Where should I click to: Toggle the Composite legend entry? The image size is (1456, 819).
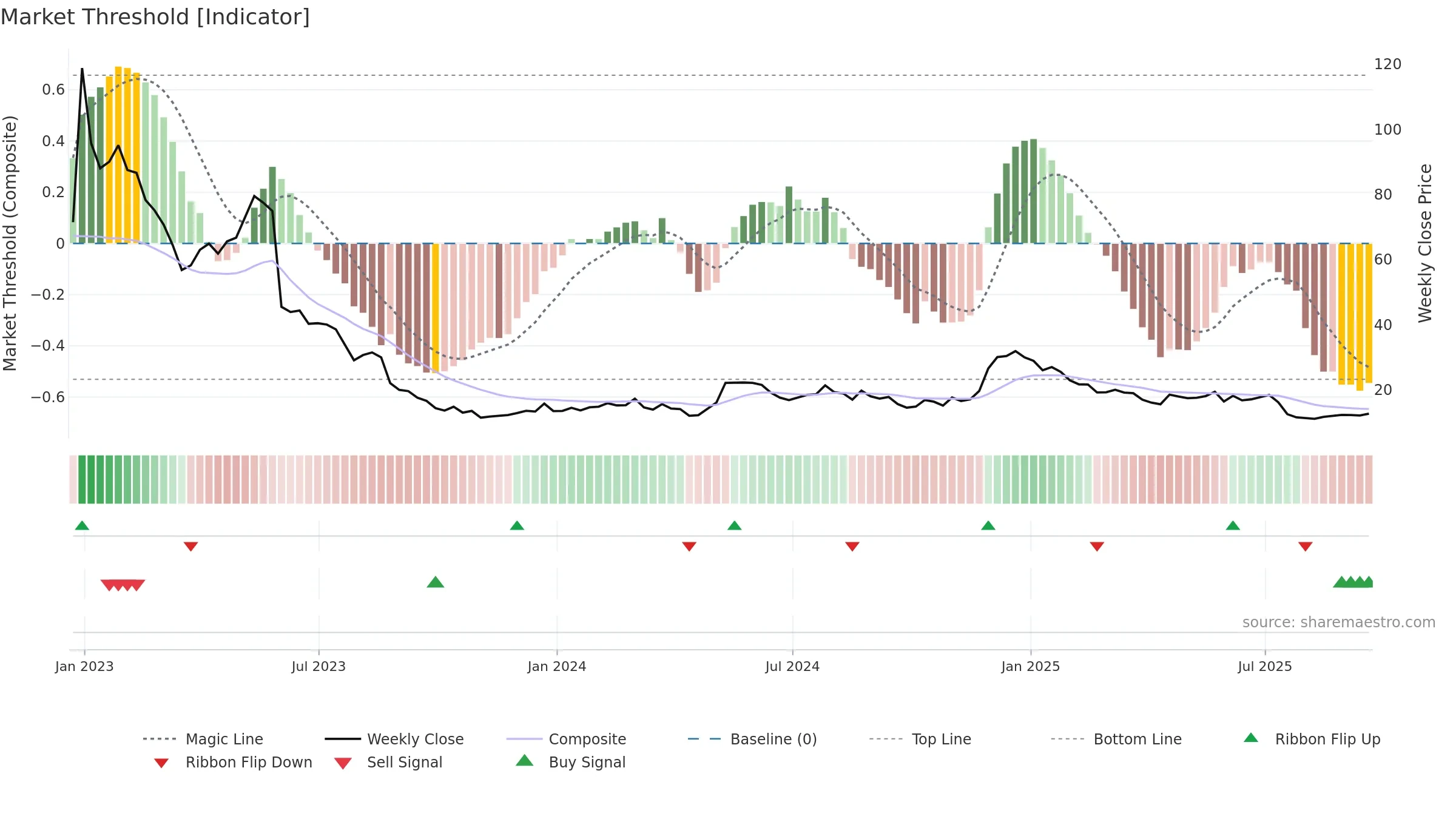(x=566, y=739)
